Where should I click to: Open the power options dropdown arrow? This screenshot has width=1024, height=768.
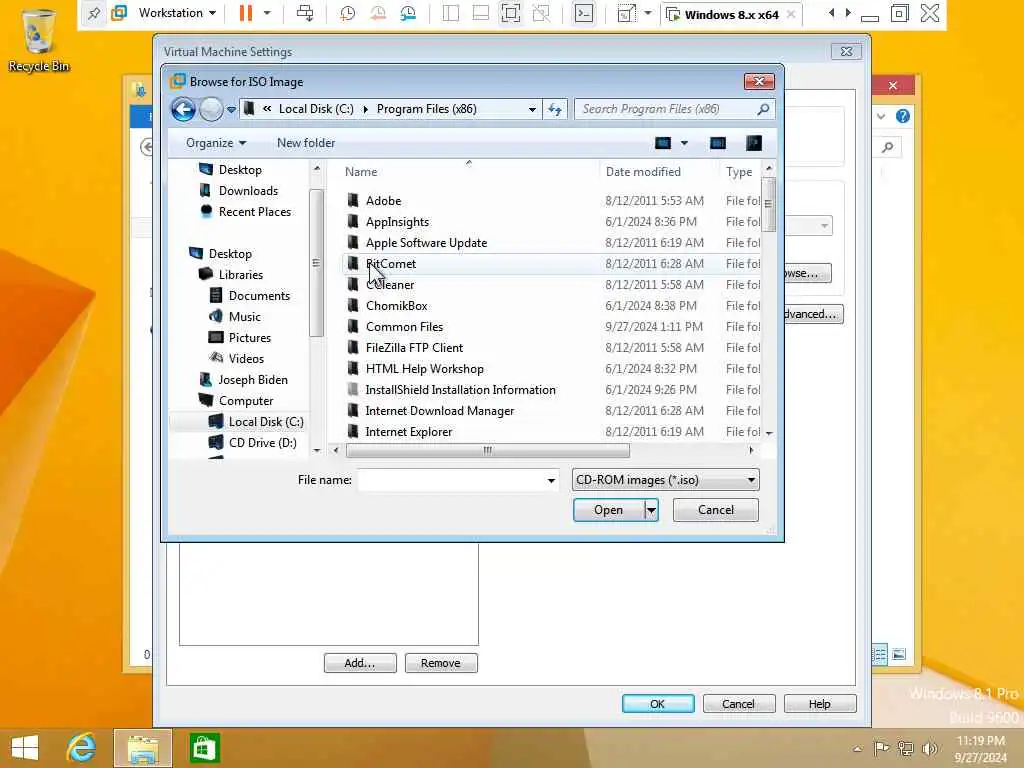click(267, 13)
